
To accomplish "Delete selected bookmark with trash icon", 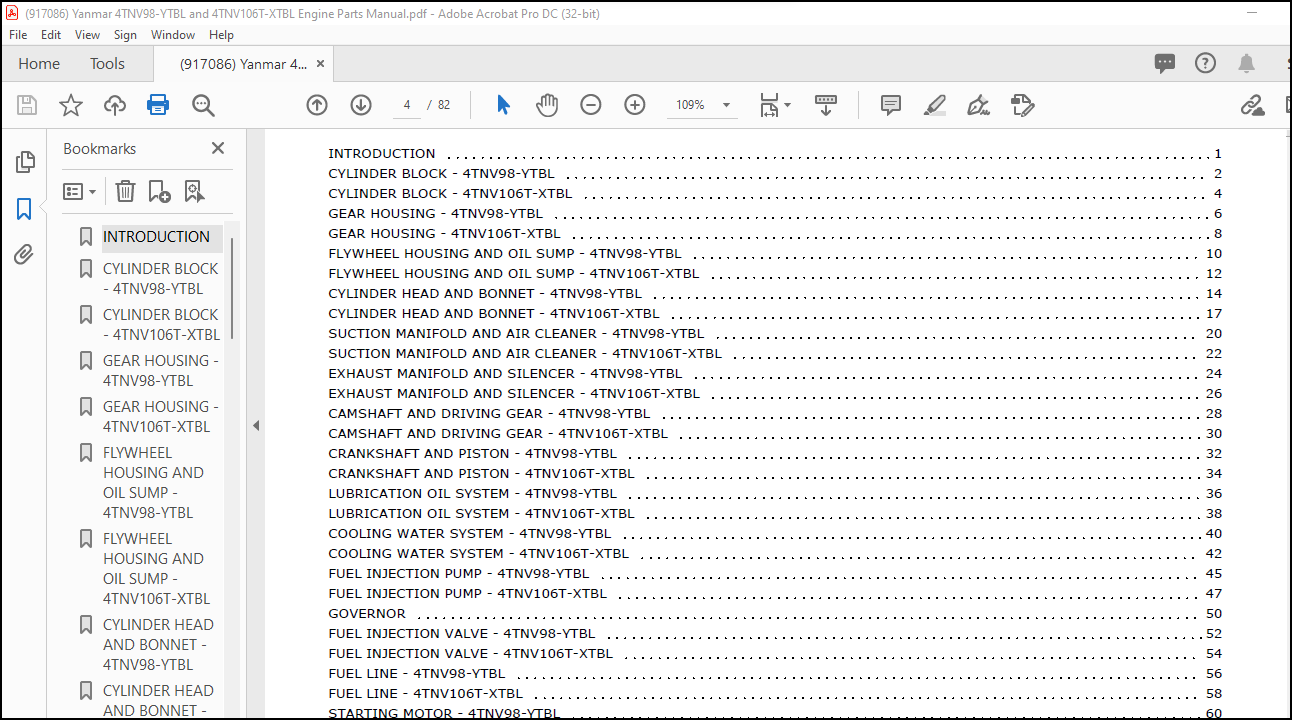I will click(125, 191).
